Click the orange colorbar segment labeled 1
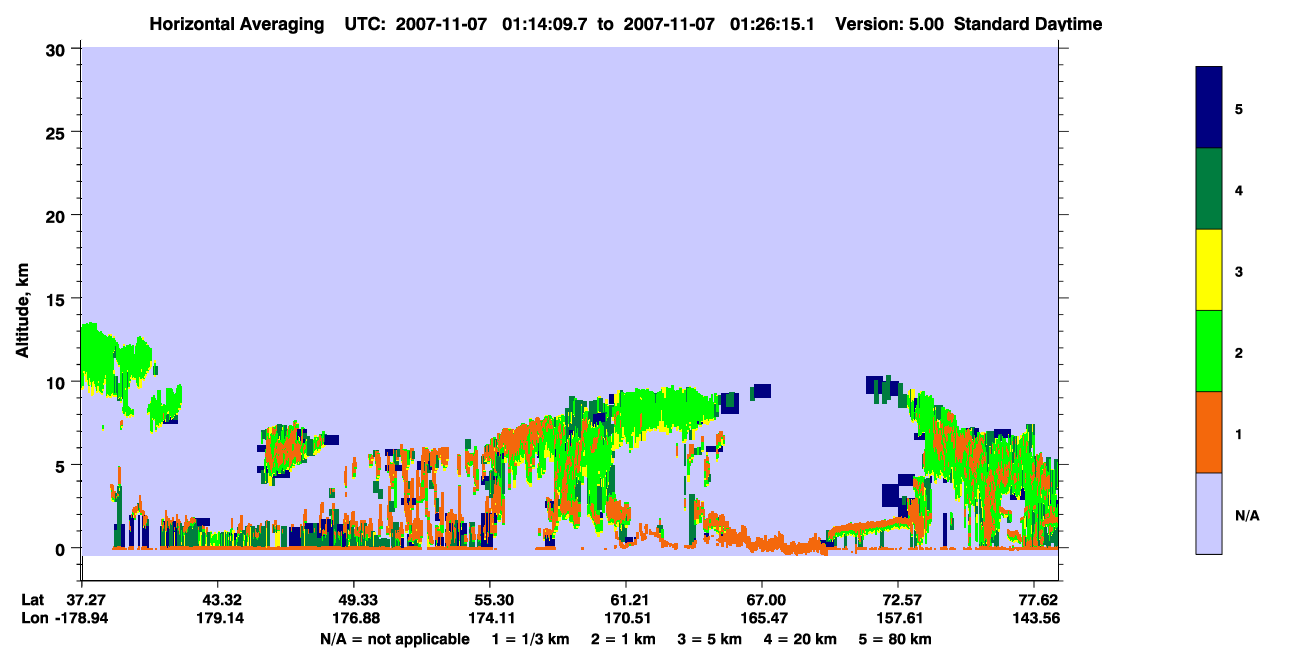1300x667 pixels. [x=1209, y=432]
